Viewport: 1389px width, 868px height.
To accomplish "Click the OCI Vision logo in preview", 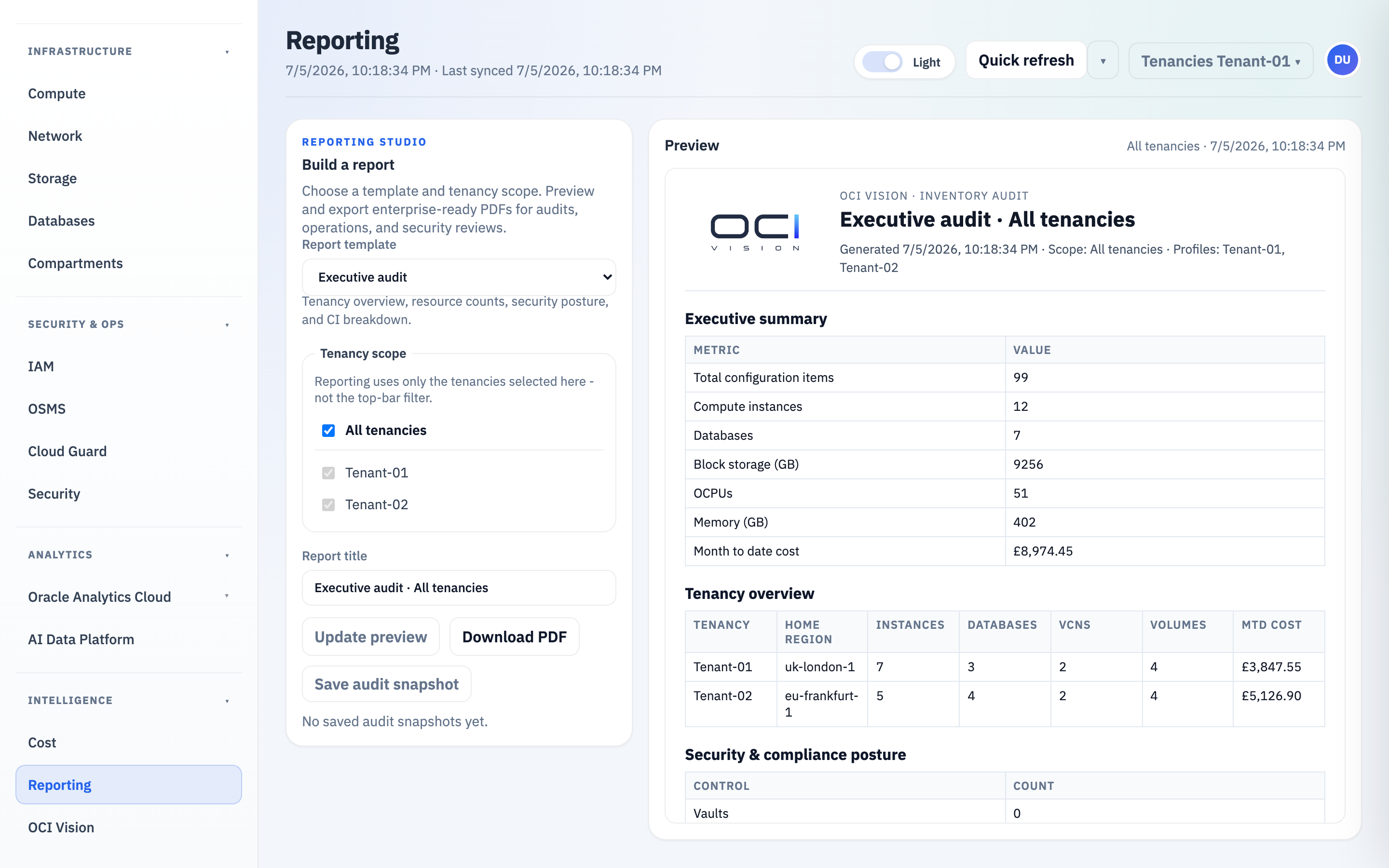I will point(755,232).
